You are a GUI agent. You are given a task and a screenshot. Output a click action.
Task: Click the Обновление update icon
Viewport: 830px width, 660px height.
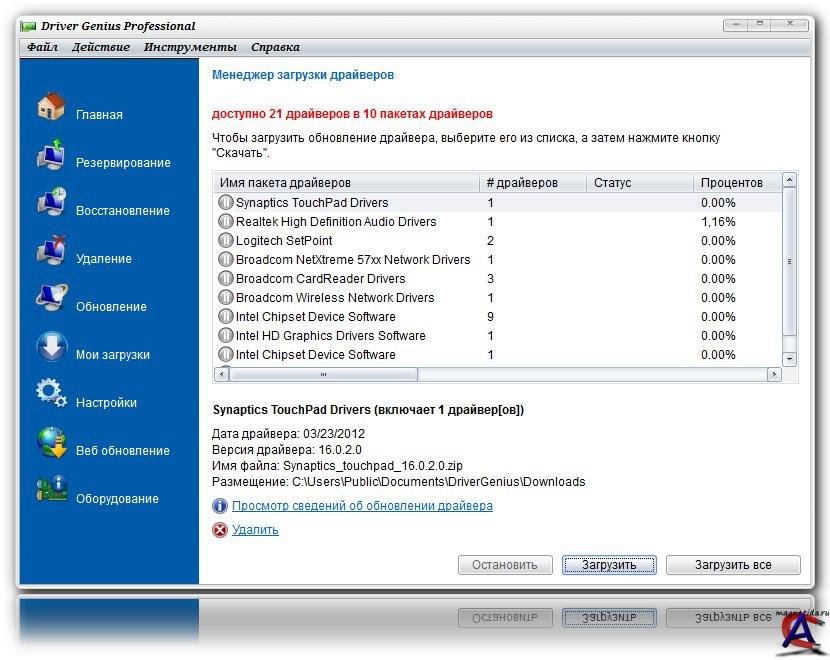pos(51,299)
